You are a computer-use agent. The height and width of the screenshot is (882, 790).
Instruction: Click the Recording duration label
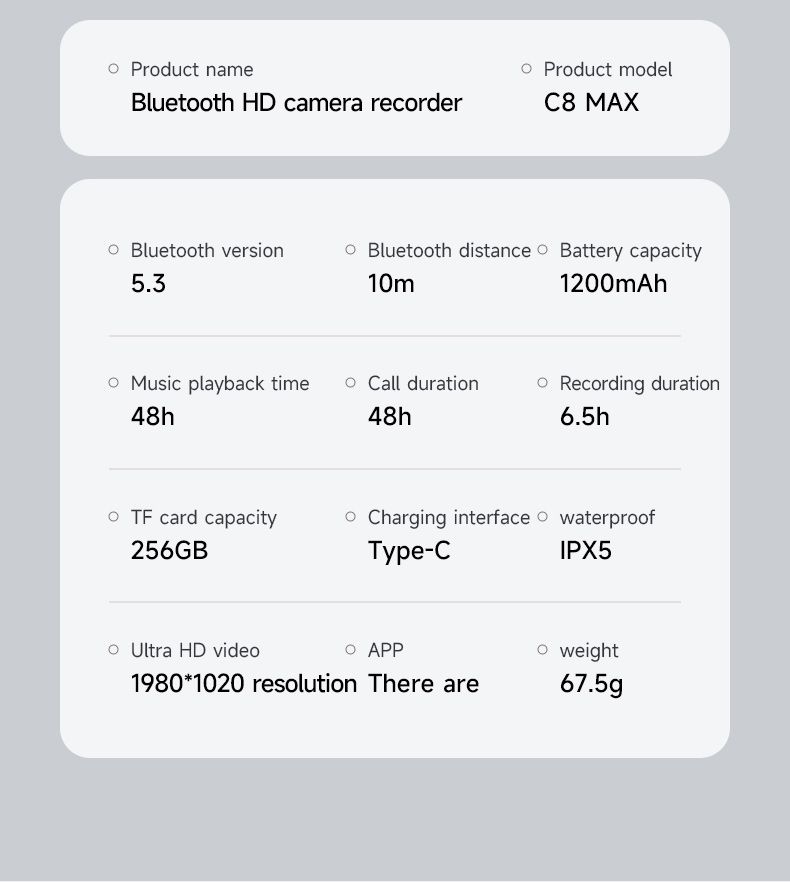click(x=639, y=383)
